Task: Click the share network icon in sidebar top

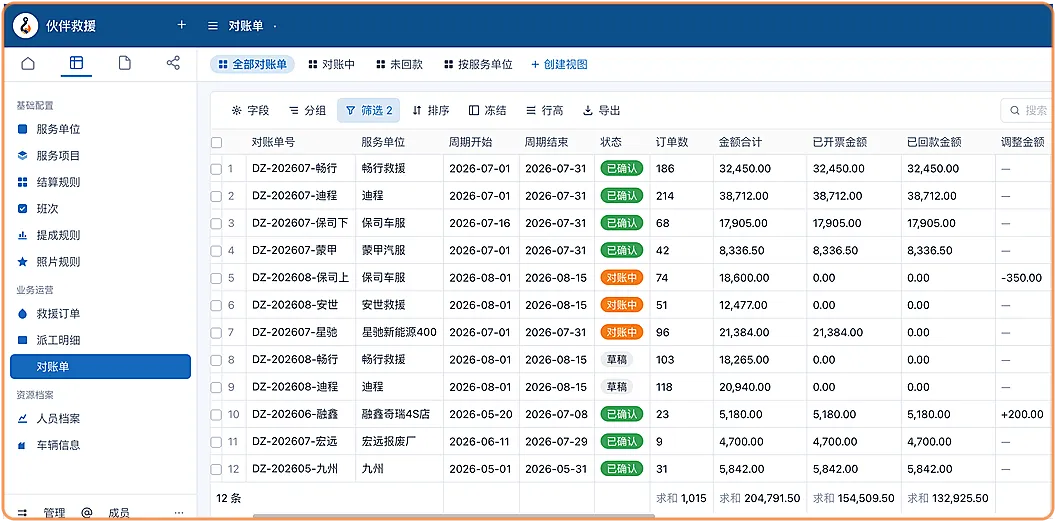Action: [173, 63]
